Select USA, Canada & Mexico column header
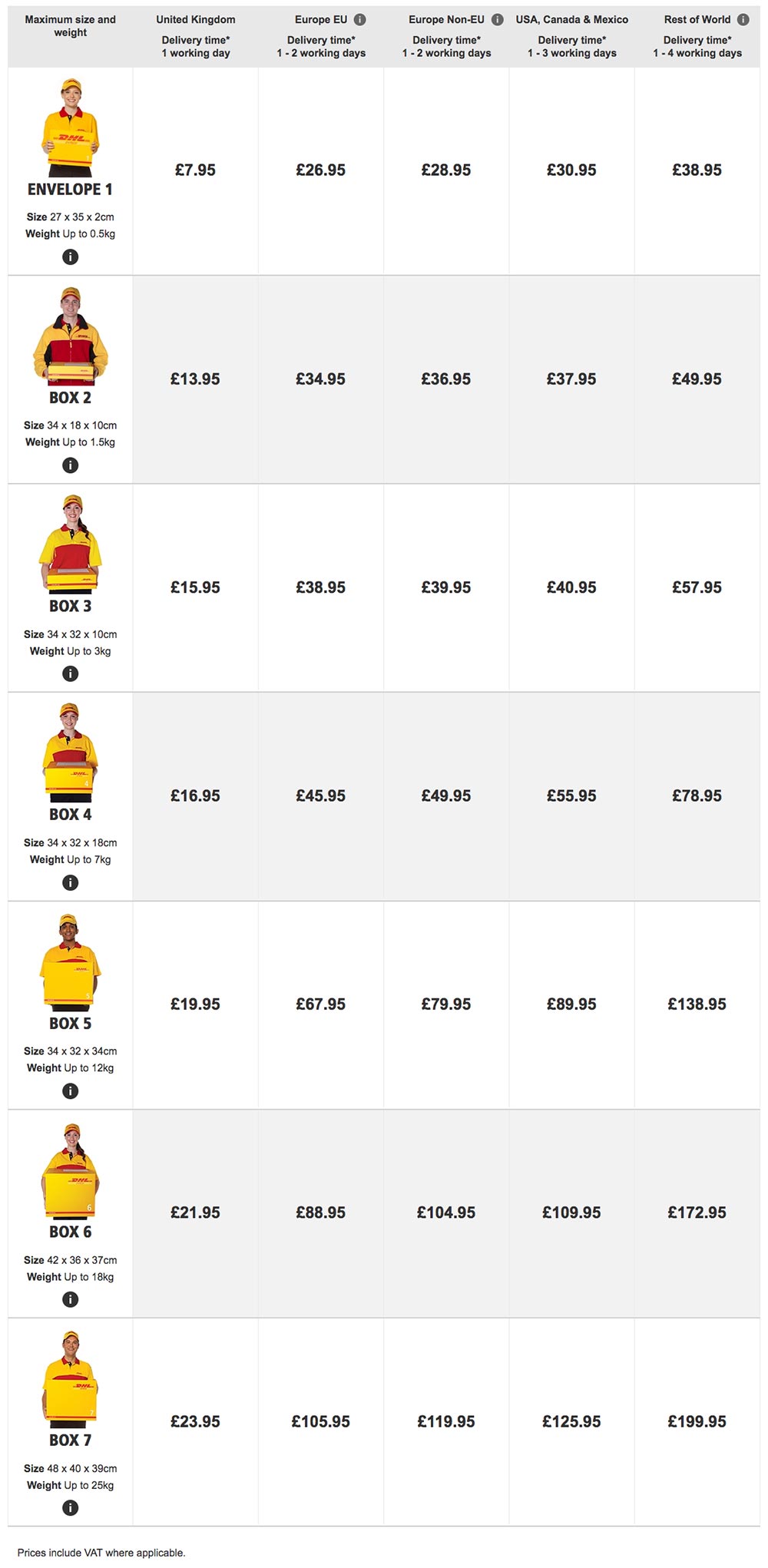 (571, 20)
